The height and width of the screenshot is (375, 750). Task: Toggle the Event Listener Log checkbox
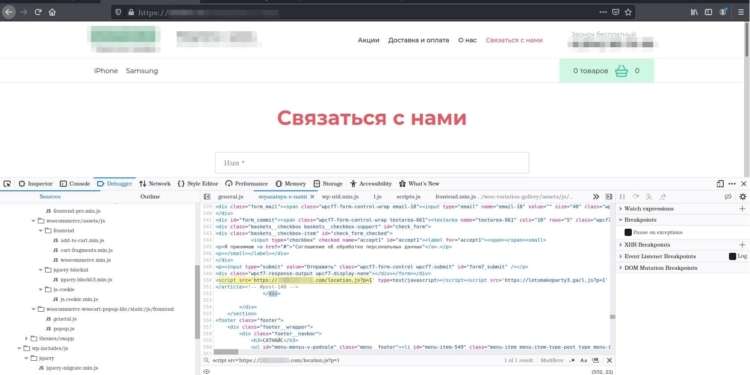[732, 256]
